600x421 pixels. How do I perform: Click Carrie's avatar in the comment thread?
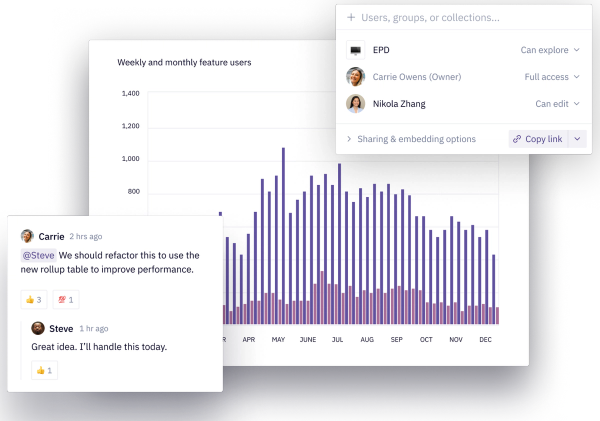27,236
